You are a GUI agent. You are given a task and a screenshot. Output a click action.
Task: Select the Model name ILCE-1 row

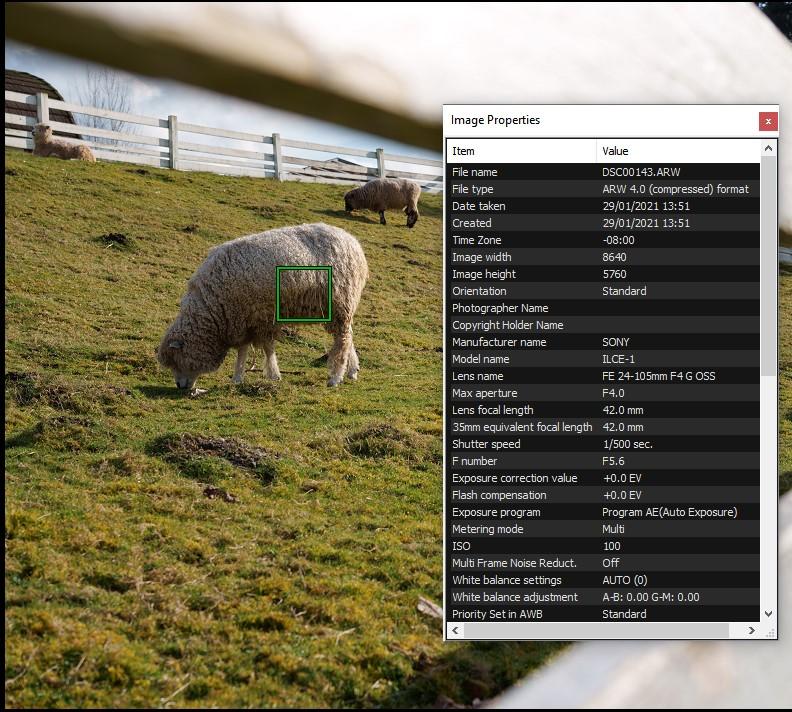point(603,359)
